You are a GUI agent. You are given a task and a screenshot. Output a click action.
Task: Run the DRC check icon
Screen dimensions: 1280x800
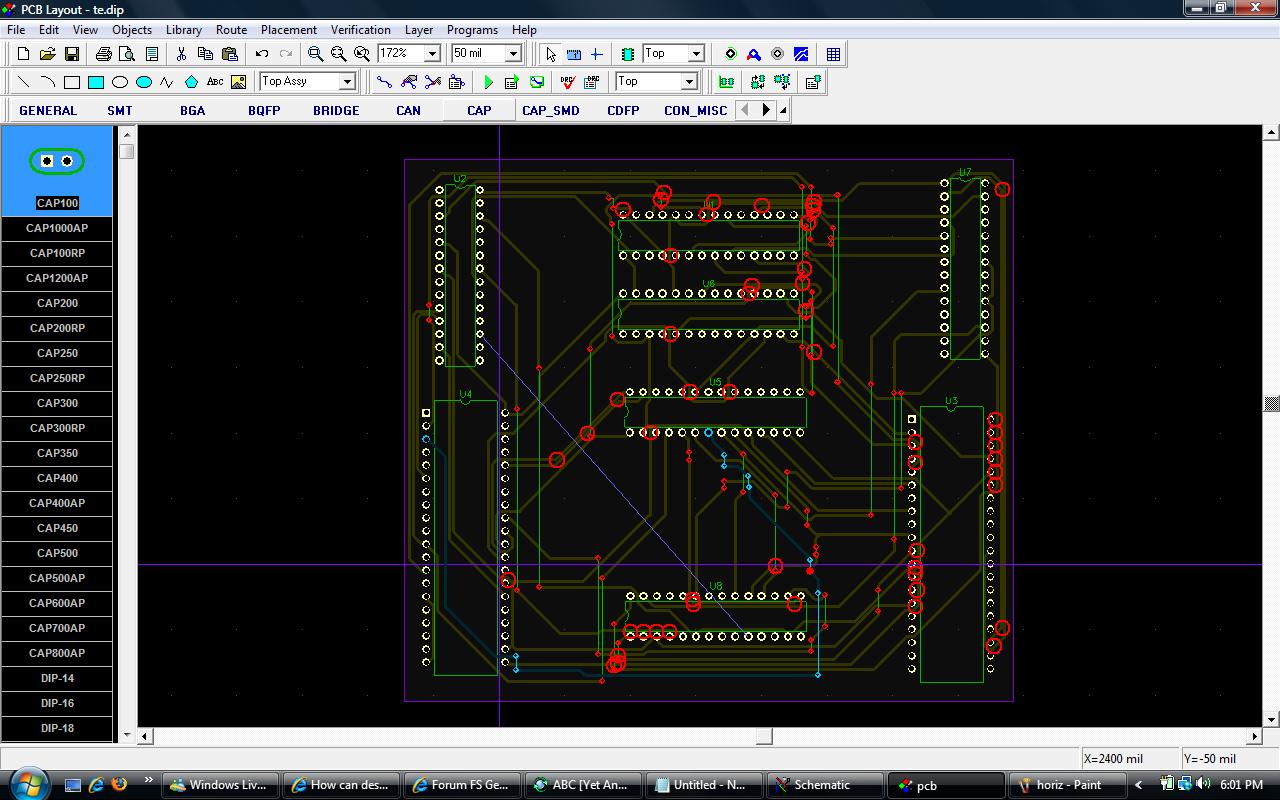click(x=568, y=82)
